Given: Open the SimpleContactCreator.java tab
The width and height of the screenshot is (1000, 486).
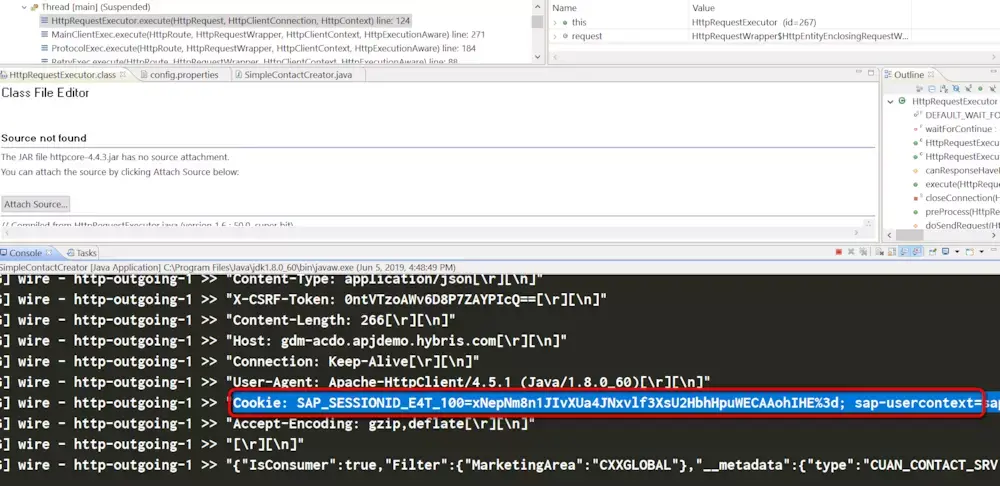Looking at the screenshot, I should point(293,75).
